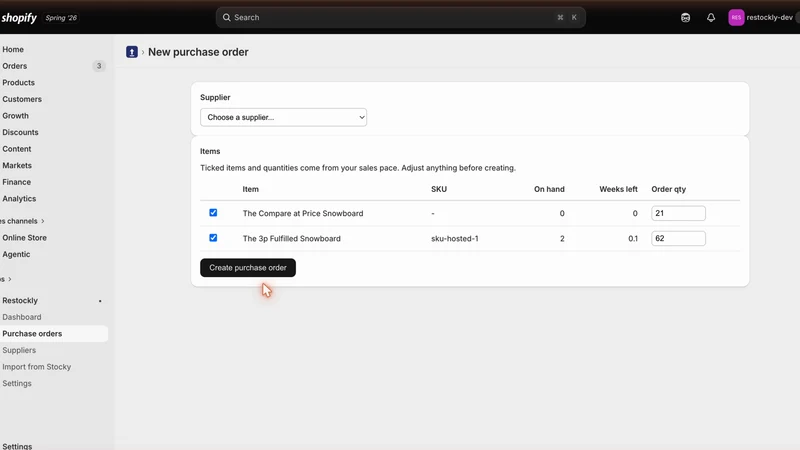Click the Restockly app icon in breadcrumb

(132, 52)
